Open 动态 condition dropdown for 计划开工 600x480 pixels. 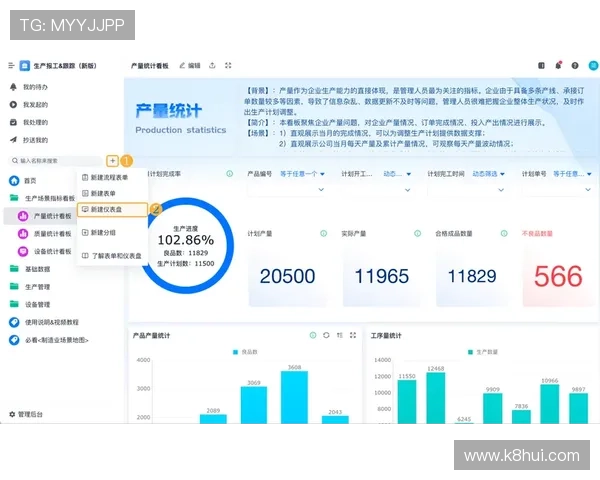(397, 174)
